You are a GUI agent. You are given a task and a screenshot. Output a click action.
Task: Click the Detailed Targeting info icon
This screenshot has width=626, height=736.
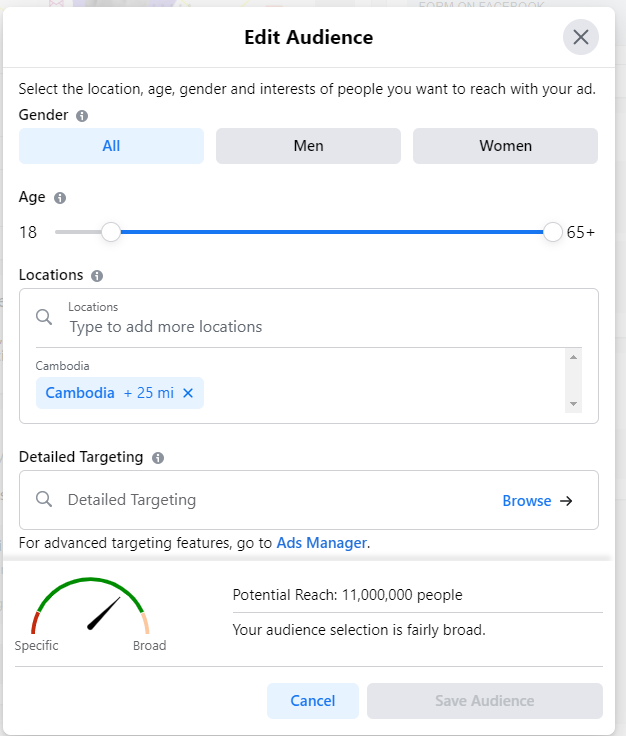point(158,458)
